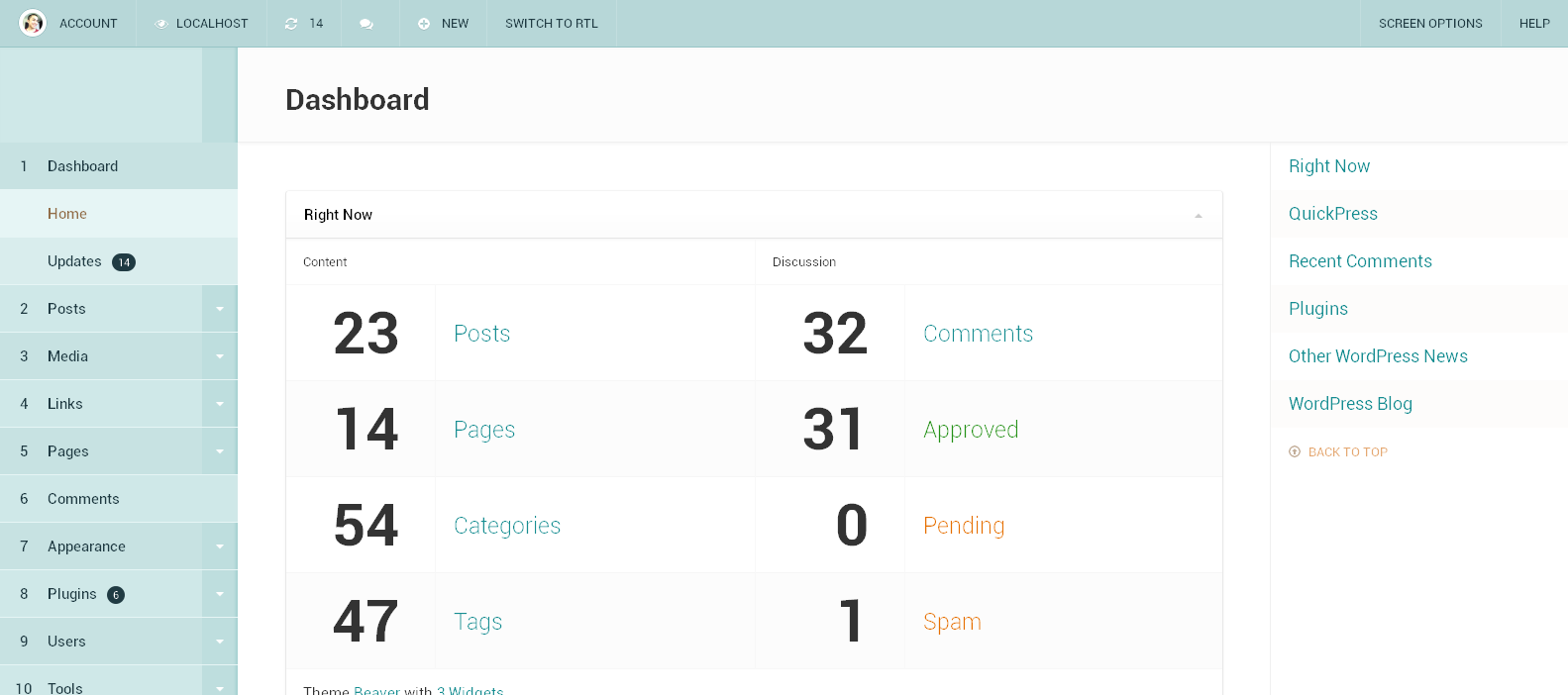
Task: Click the user avatar in the top bar
Action: click(33, 23)
